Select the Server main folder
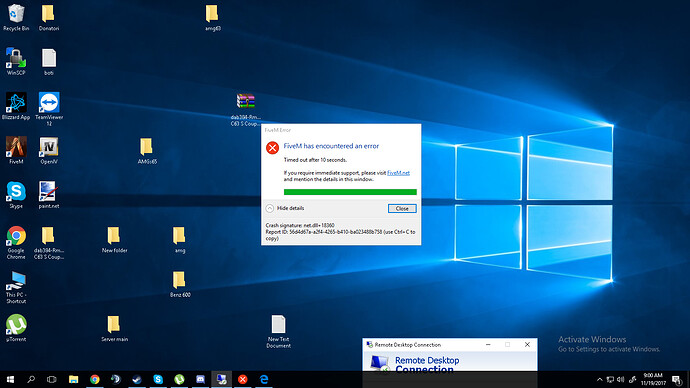 coord(114,328)
